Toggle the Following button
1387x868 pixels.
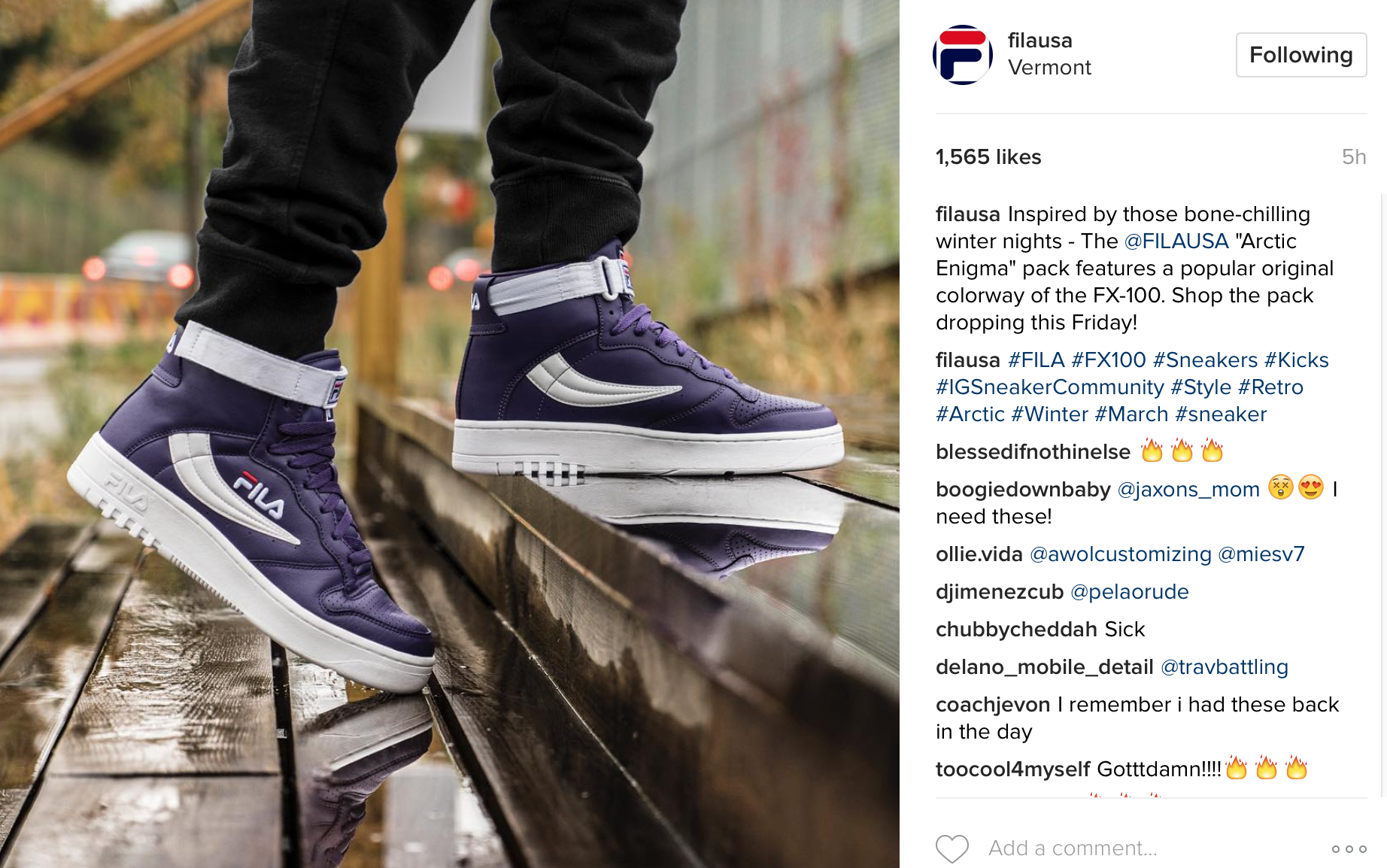click(x=1301, y=55)
